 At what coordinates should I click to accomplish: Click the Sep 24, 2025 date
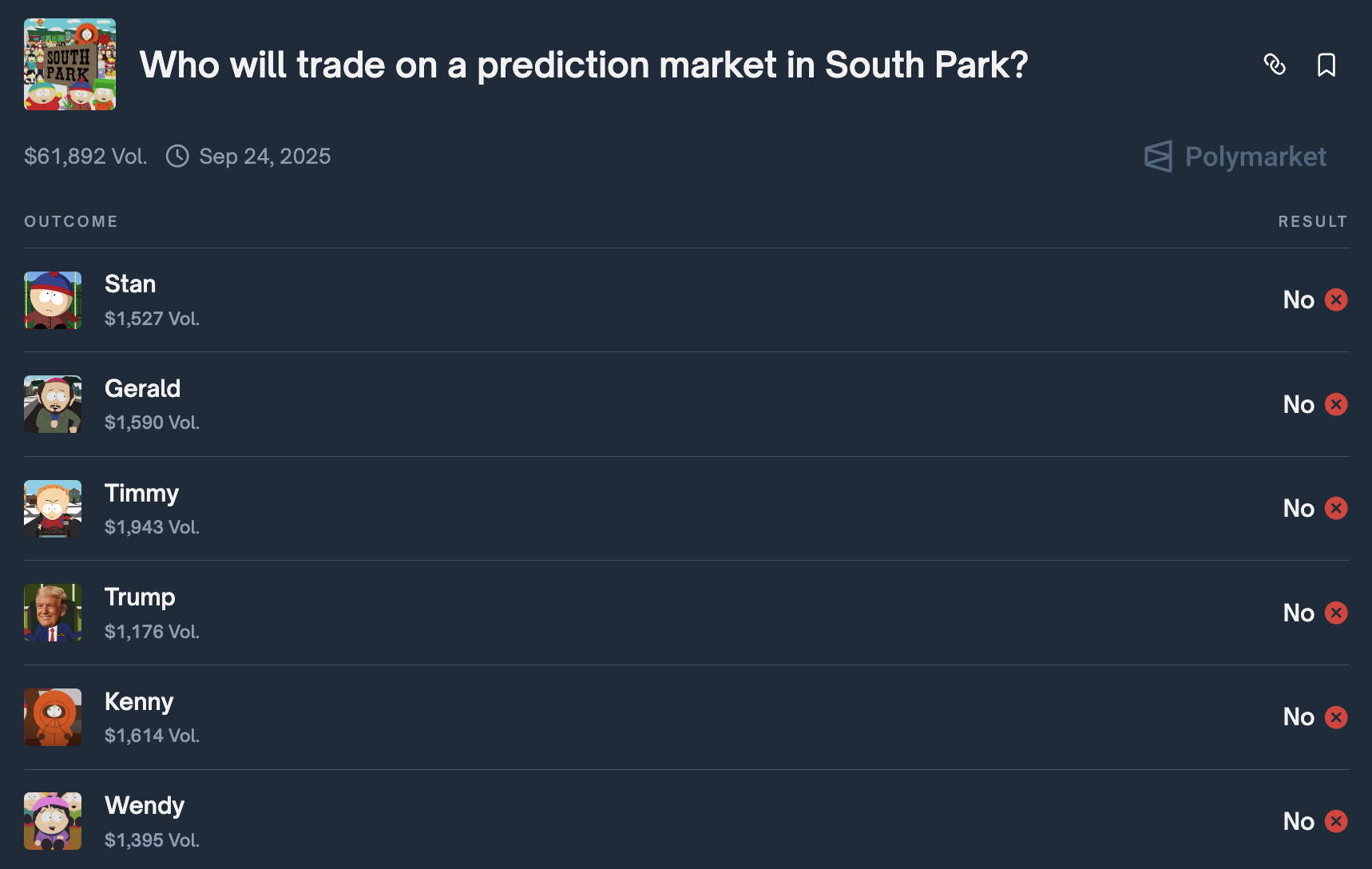[264, 156]
